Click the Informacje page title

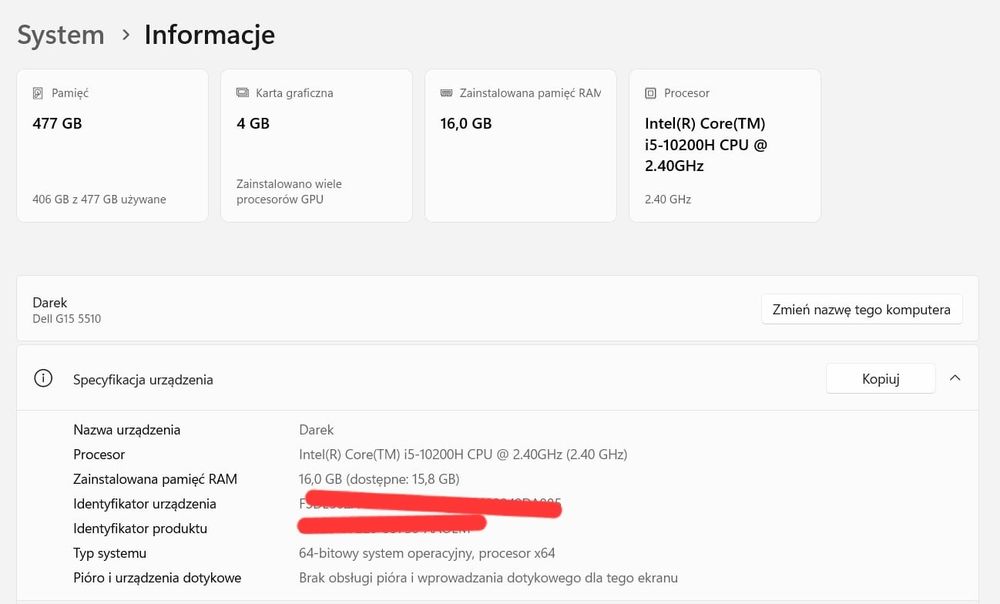pos(209,35)
